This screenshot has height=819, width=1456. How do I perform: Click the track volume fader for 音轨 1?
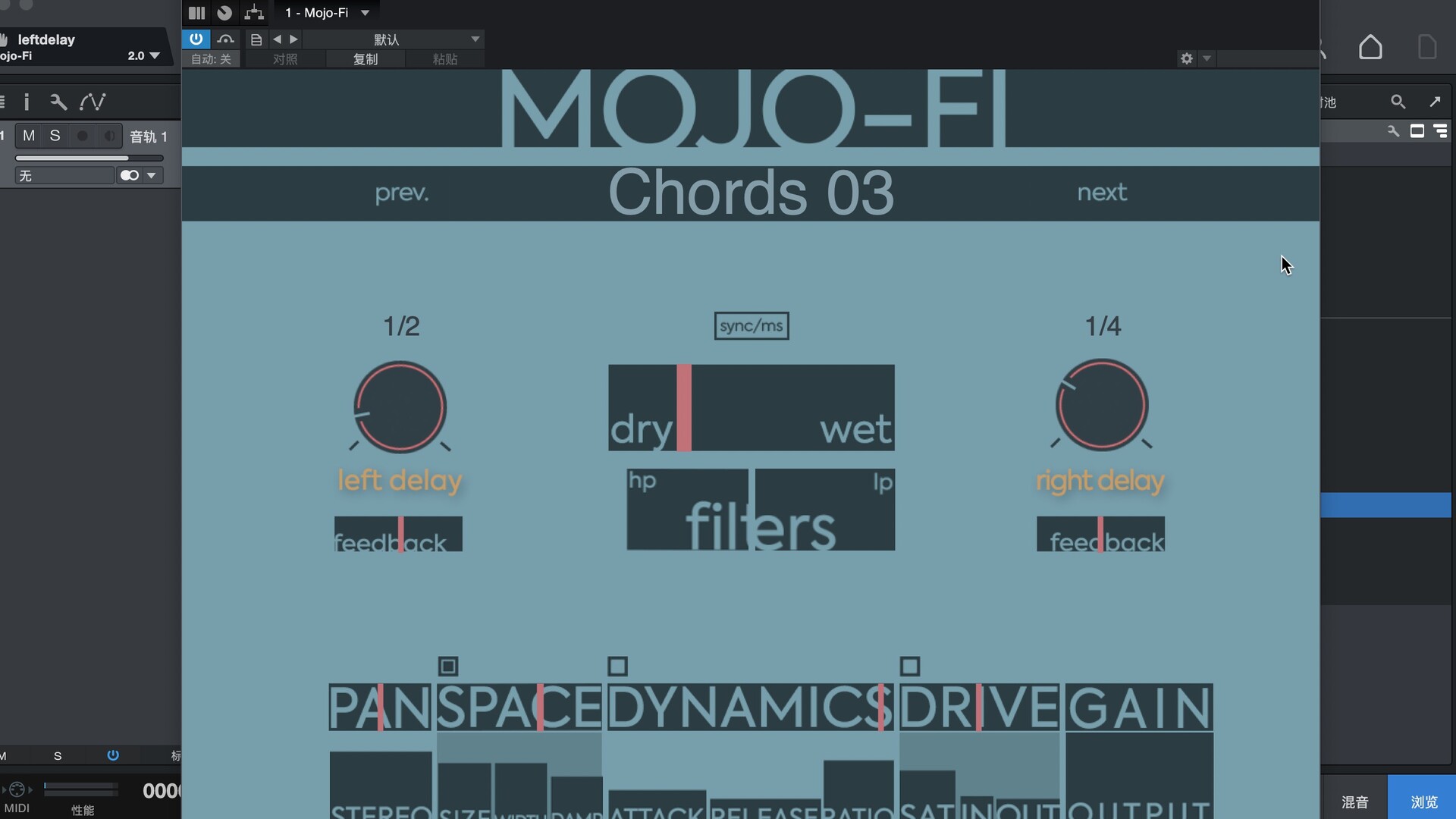[x=89, y=158]
